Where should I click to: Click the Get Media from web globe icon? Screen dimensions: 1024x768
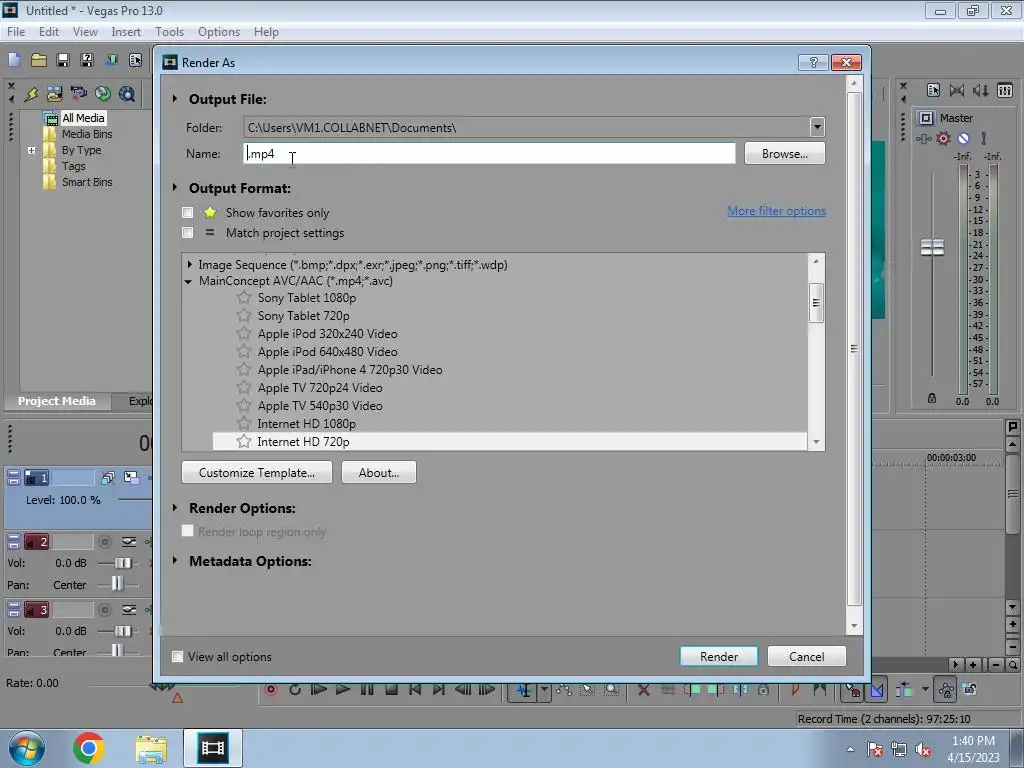coord(103,94)
